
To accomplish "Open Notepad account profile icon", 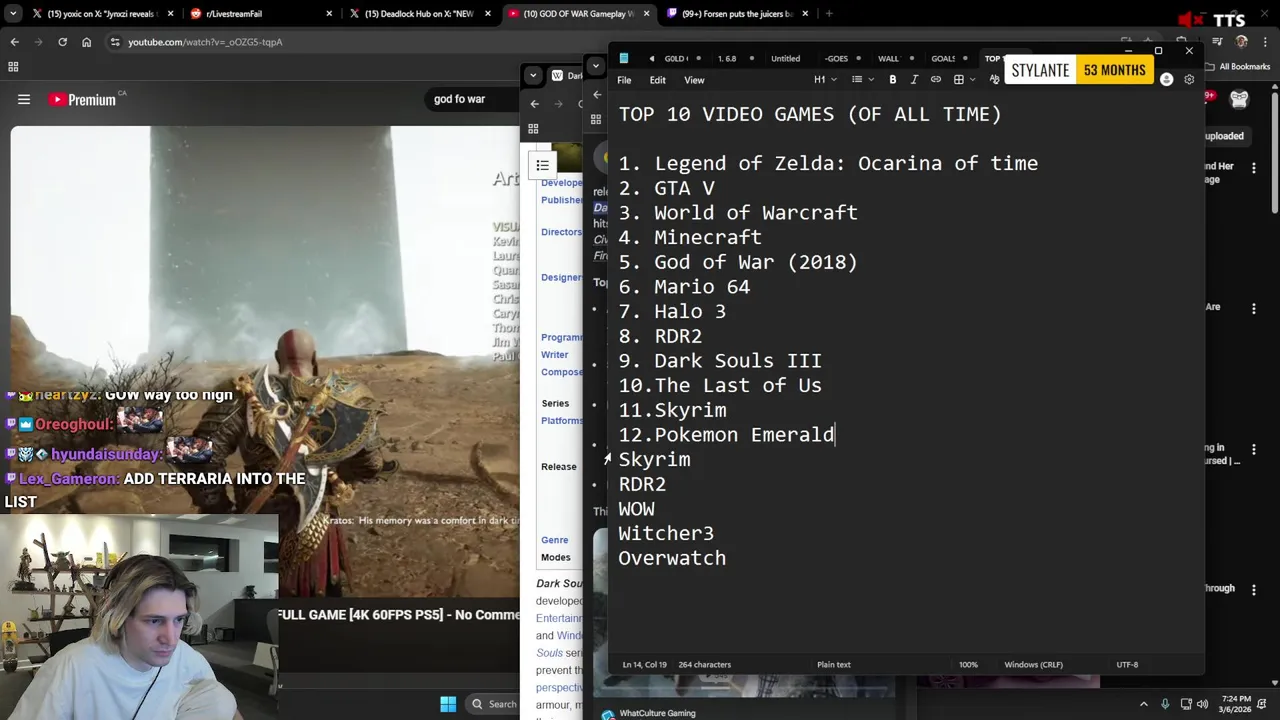I will click(1166, 80).
